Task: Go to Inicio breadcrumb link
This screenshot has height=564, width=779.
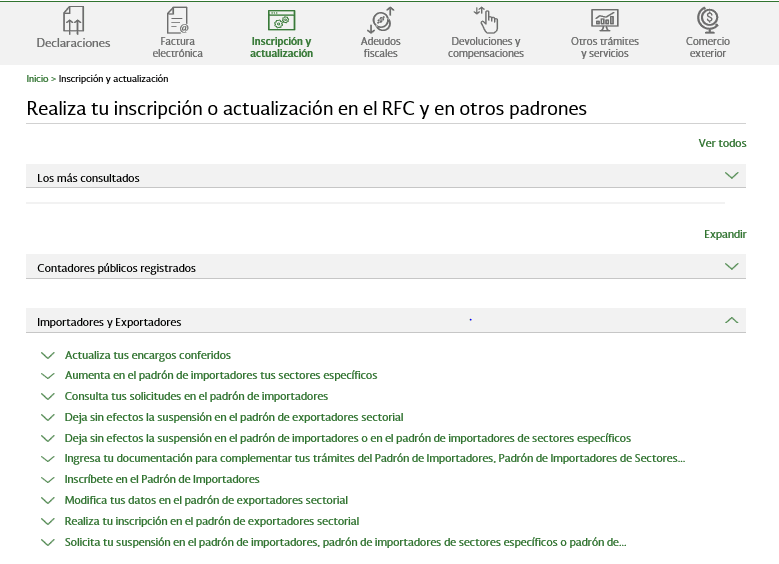Action: 37,79
